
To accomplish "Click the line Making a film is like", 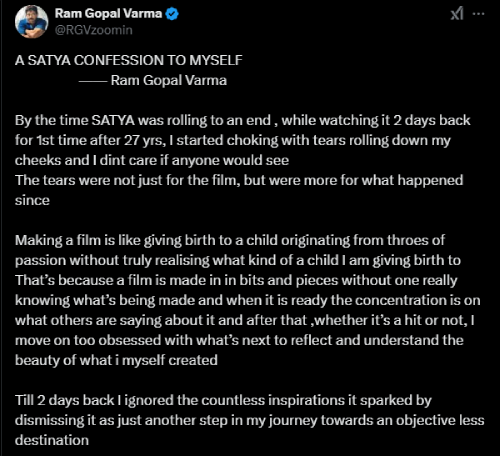I will point(230,240).
